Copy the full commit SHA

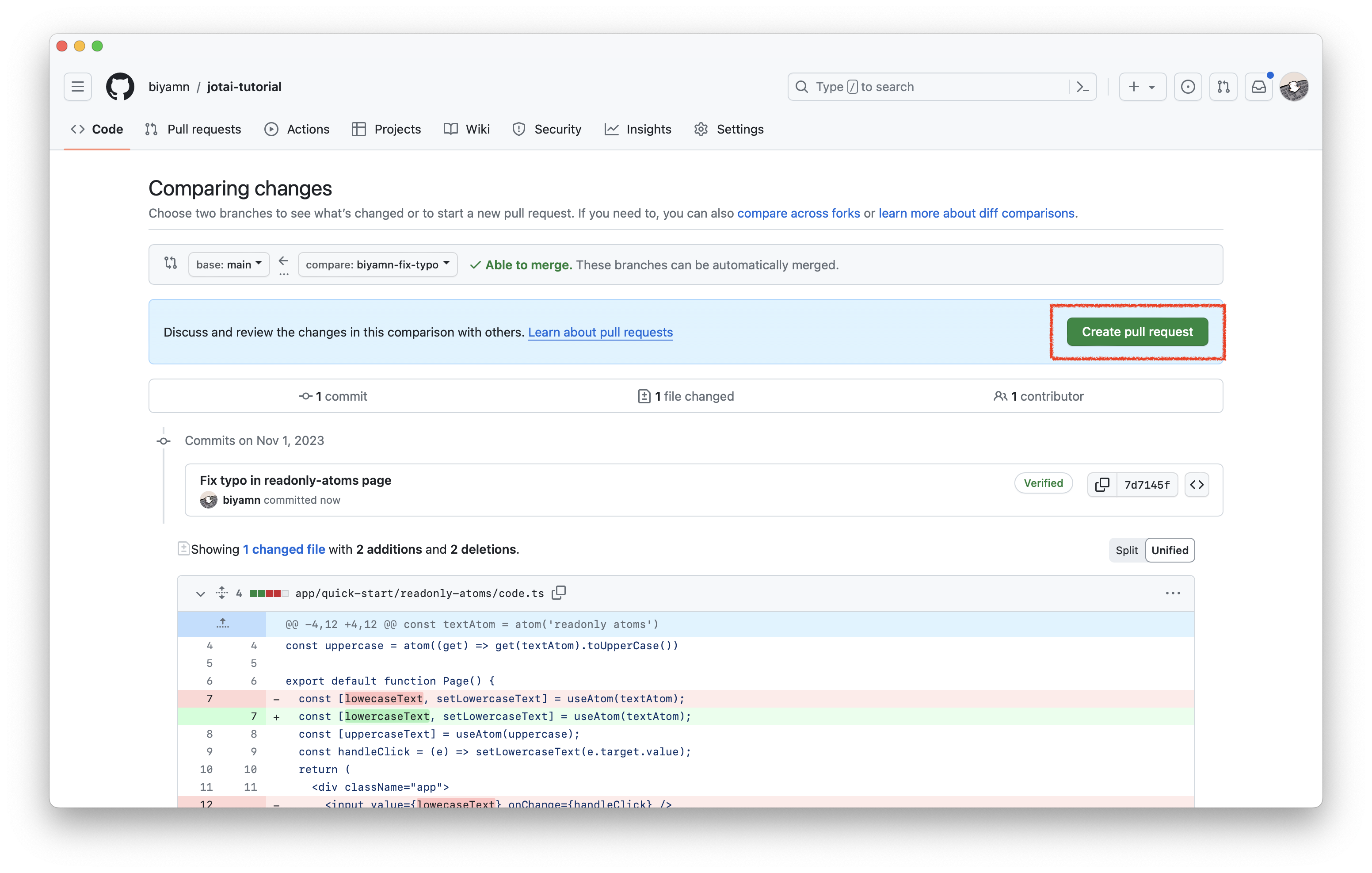pyautogui.click(x=1102, y=485)
